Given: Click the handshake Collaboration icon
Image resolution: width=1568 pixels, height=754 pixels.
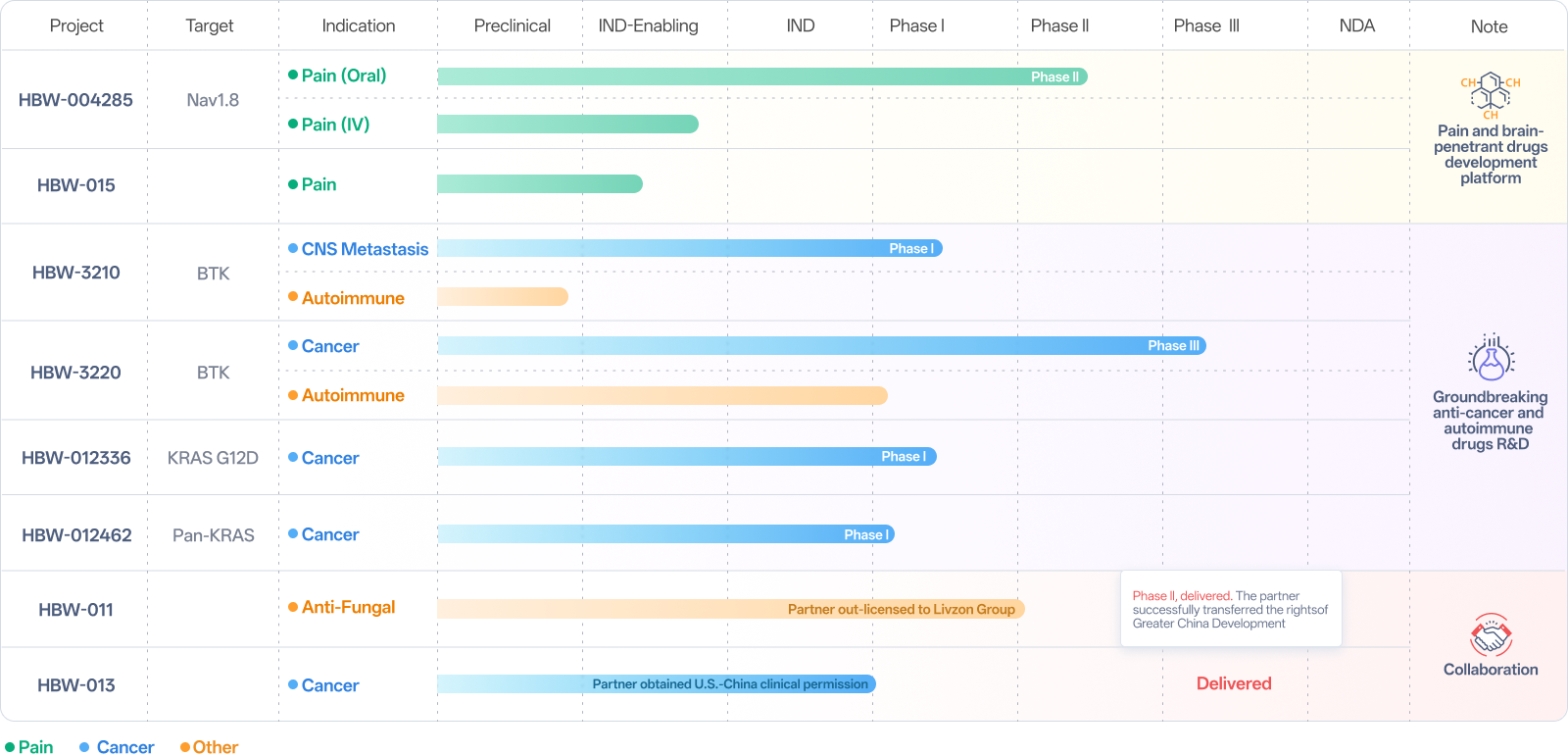Looking at the screenshot, I should pos(1491,635).
